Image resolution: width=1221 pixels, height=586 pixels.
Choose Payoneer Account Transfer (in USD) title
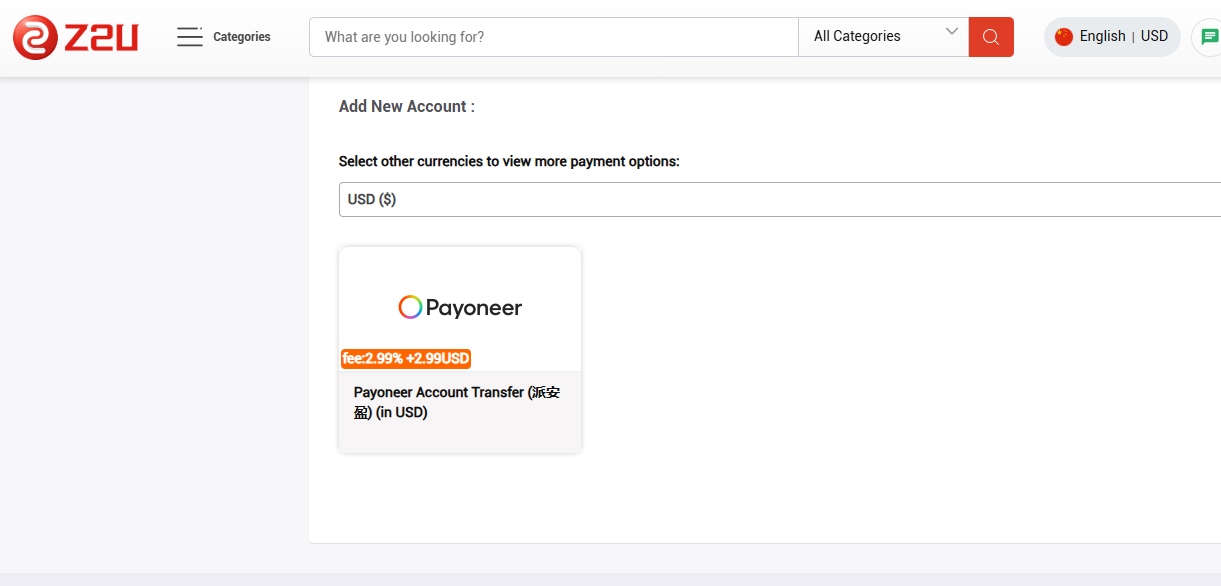[x=459, y=402]
